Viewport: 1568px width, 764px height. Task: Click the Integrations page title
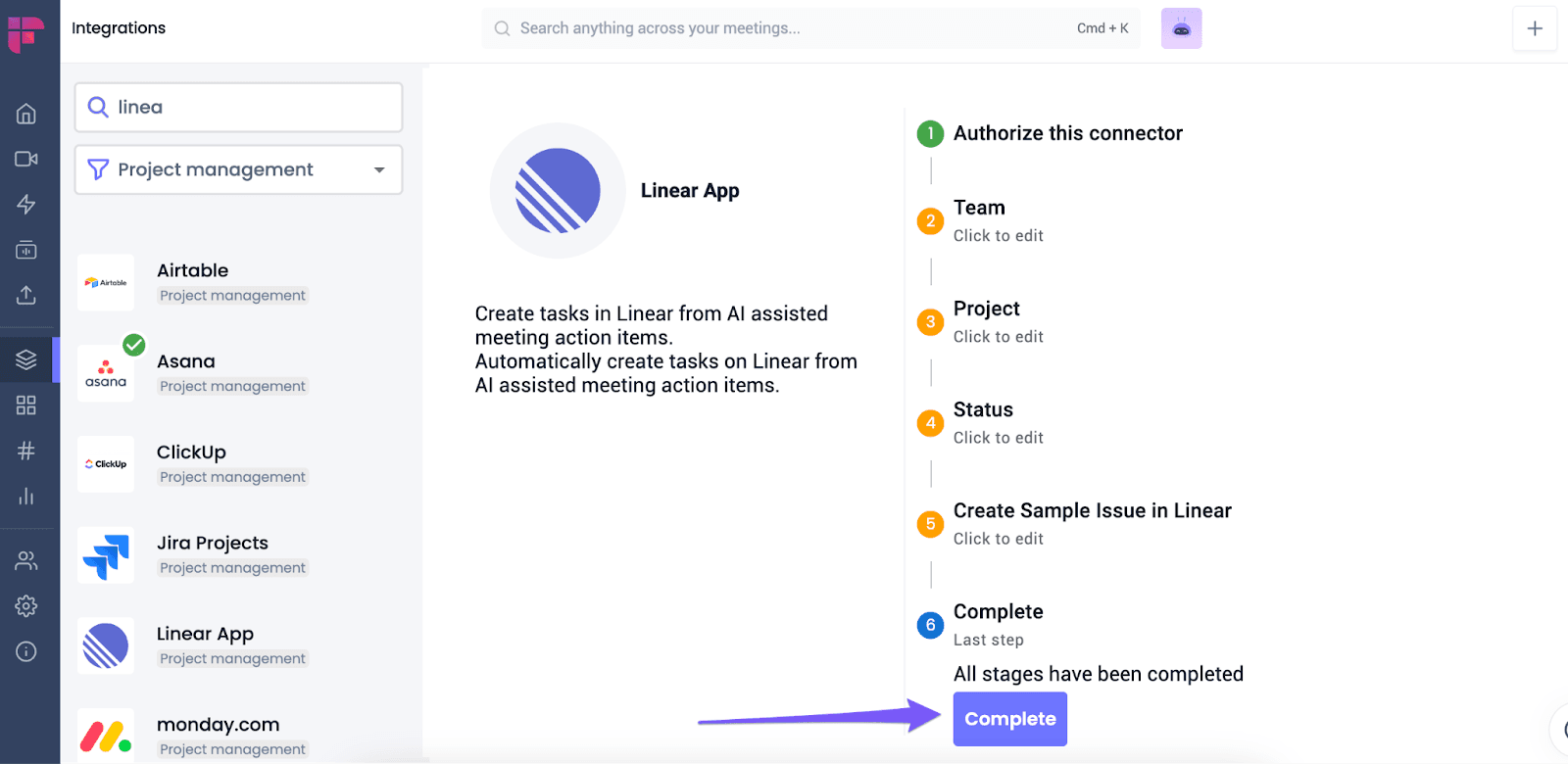click(119, 27)
